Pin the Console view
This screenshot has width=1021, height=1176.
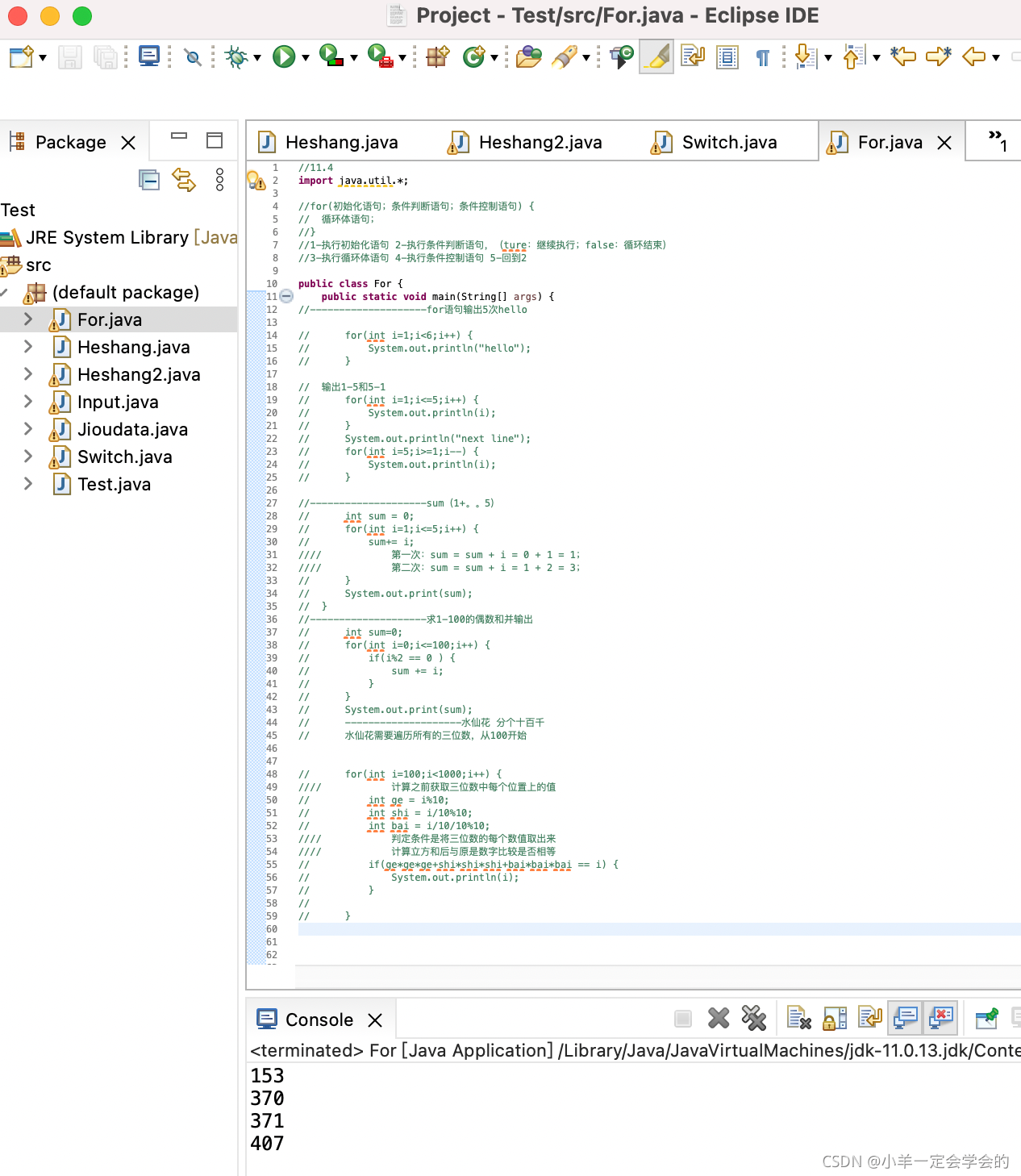click(987, 1017)
